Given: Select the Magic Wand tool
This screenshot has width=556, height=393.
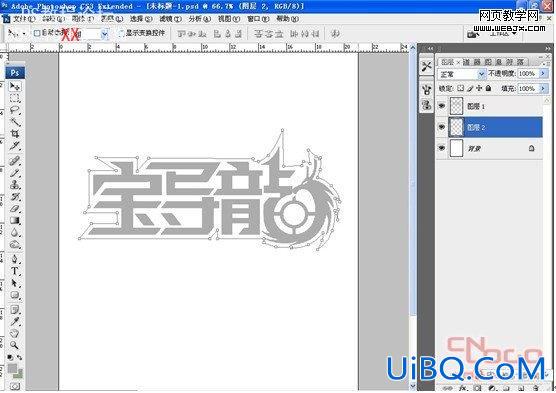Looking at the screenshot, I should [x=15, y=122].
